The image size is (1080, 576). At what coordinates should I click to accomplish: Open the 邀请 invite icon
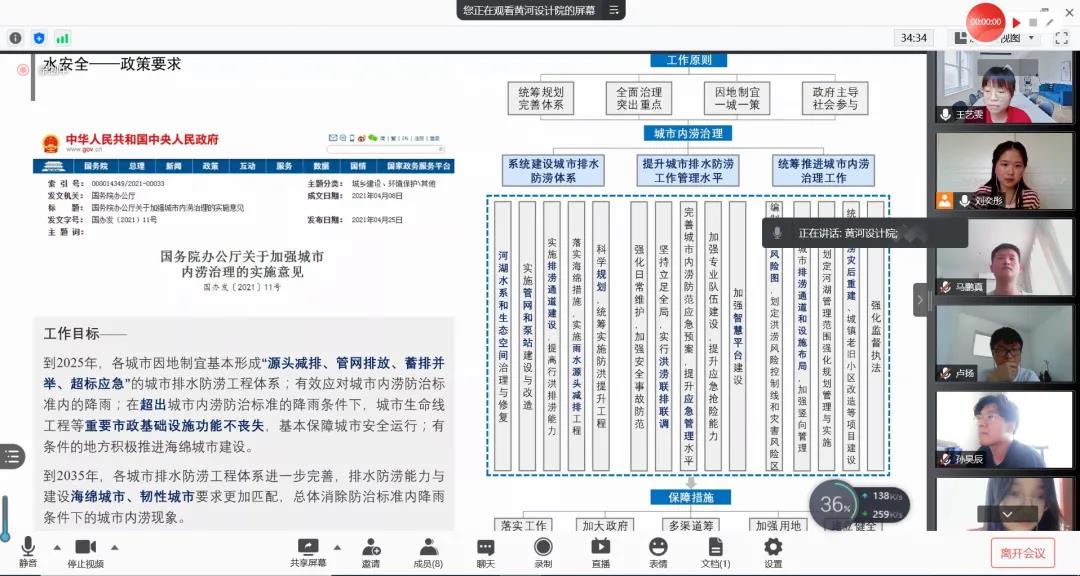[371, 552]
